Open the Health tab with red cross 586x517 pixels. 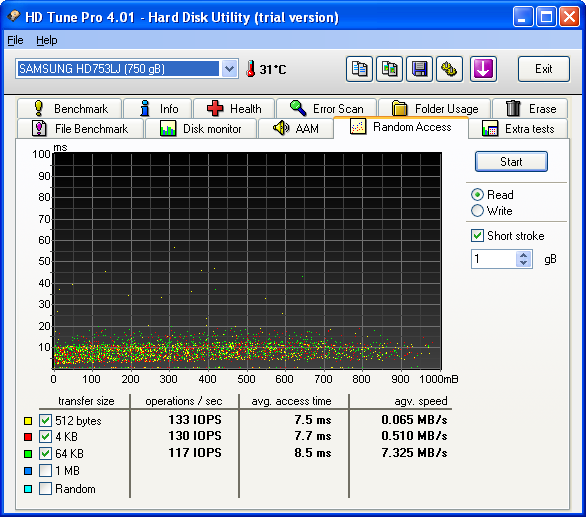click(234, 108)
